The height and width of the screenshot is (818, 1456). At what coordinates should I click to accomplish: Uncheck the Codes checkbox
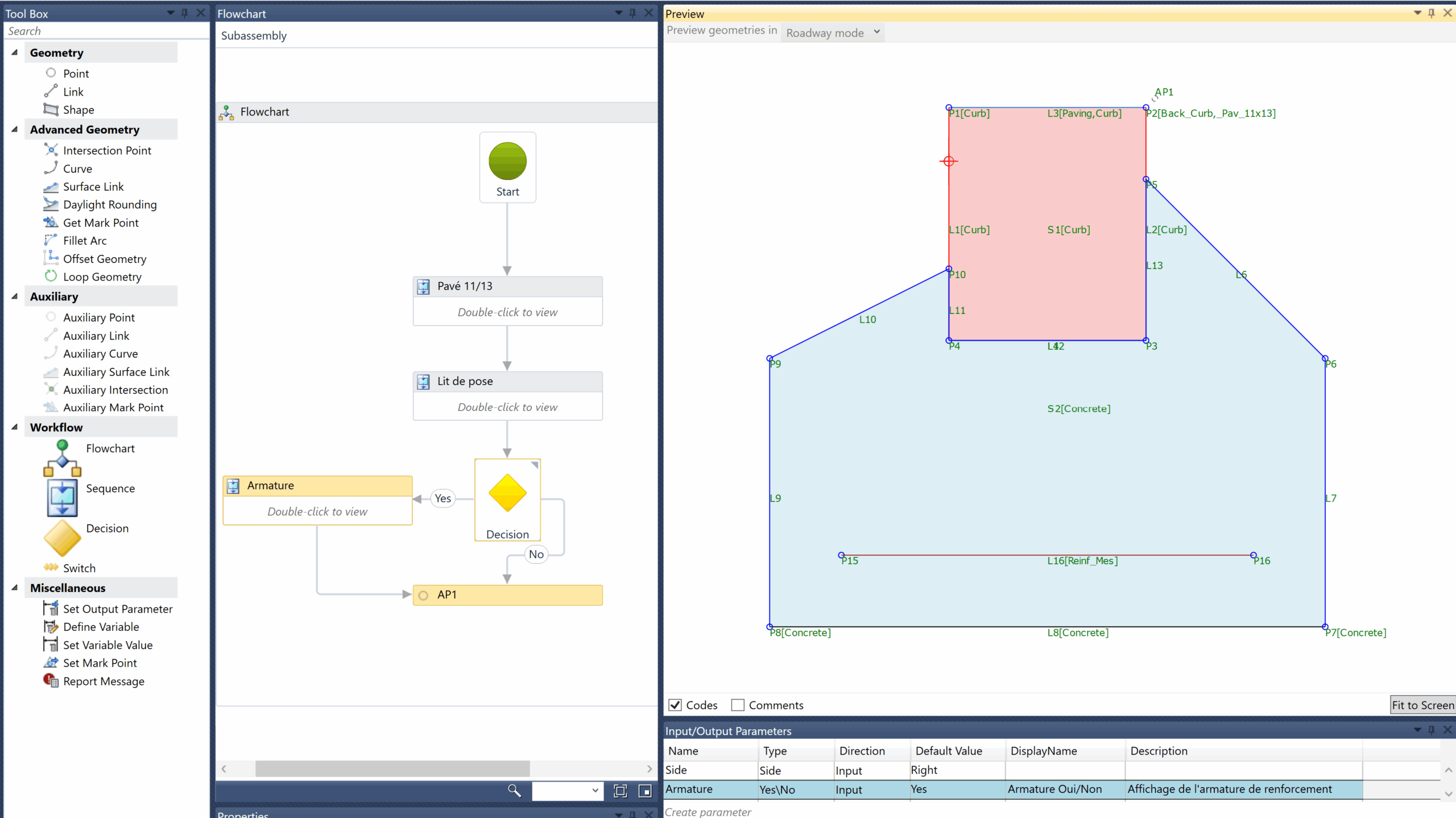click(675, 705)
